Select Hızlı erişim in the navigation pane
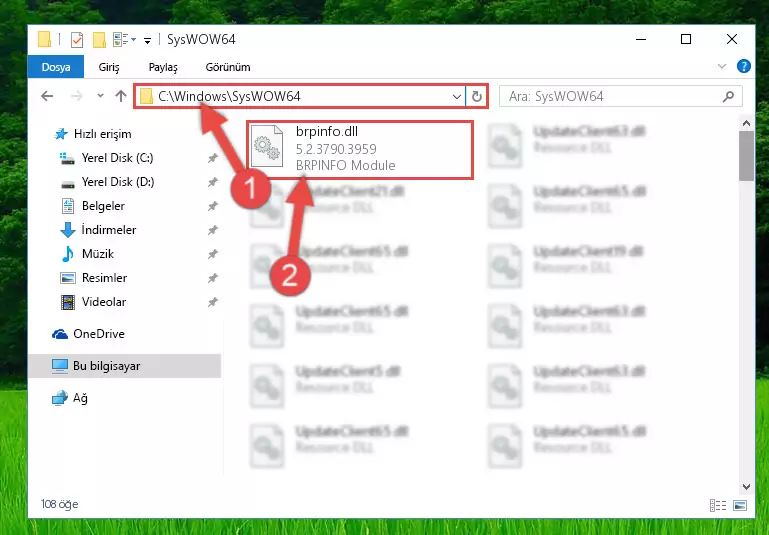The height and width of the screenshot is (535, 769). pos(103,134)
